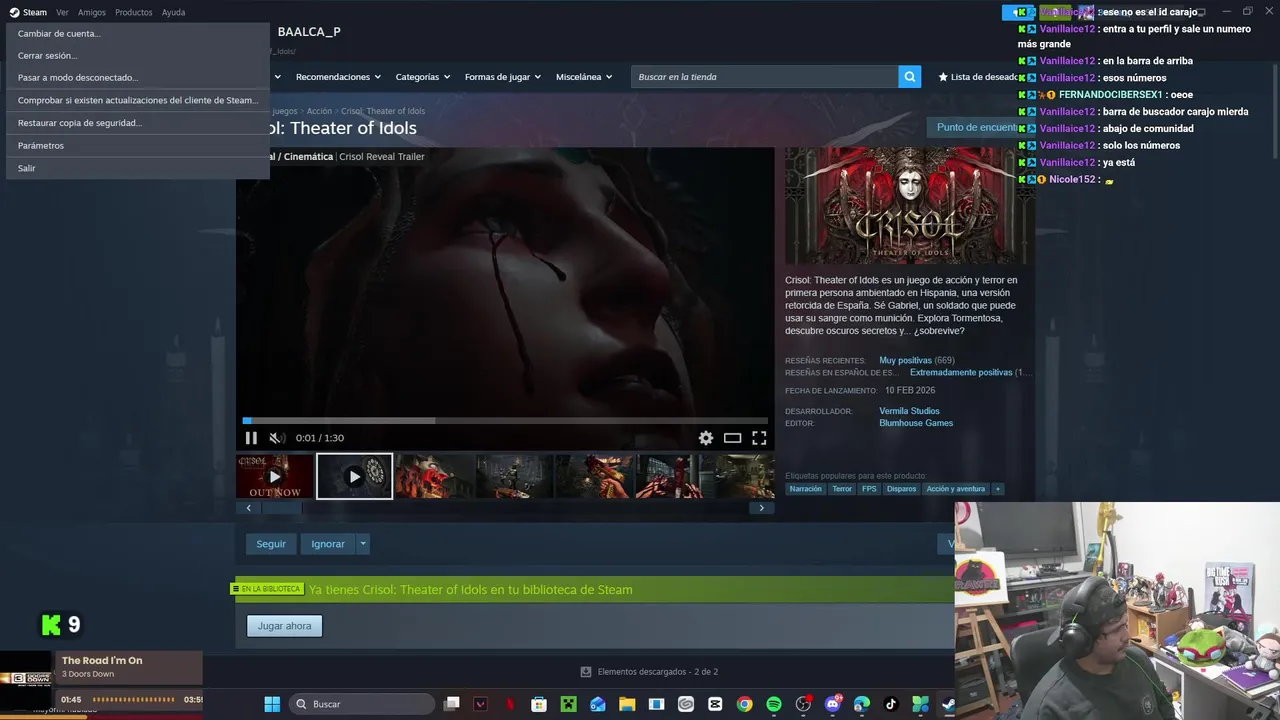Expand the Recomendaciones dropdown
The height and width of the screenshot is (720, 1280).
pyautogui.click(x=338, y=77)
